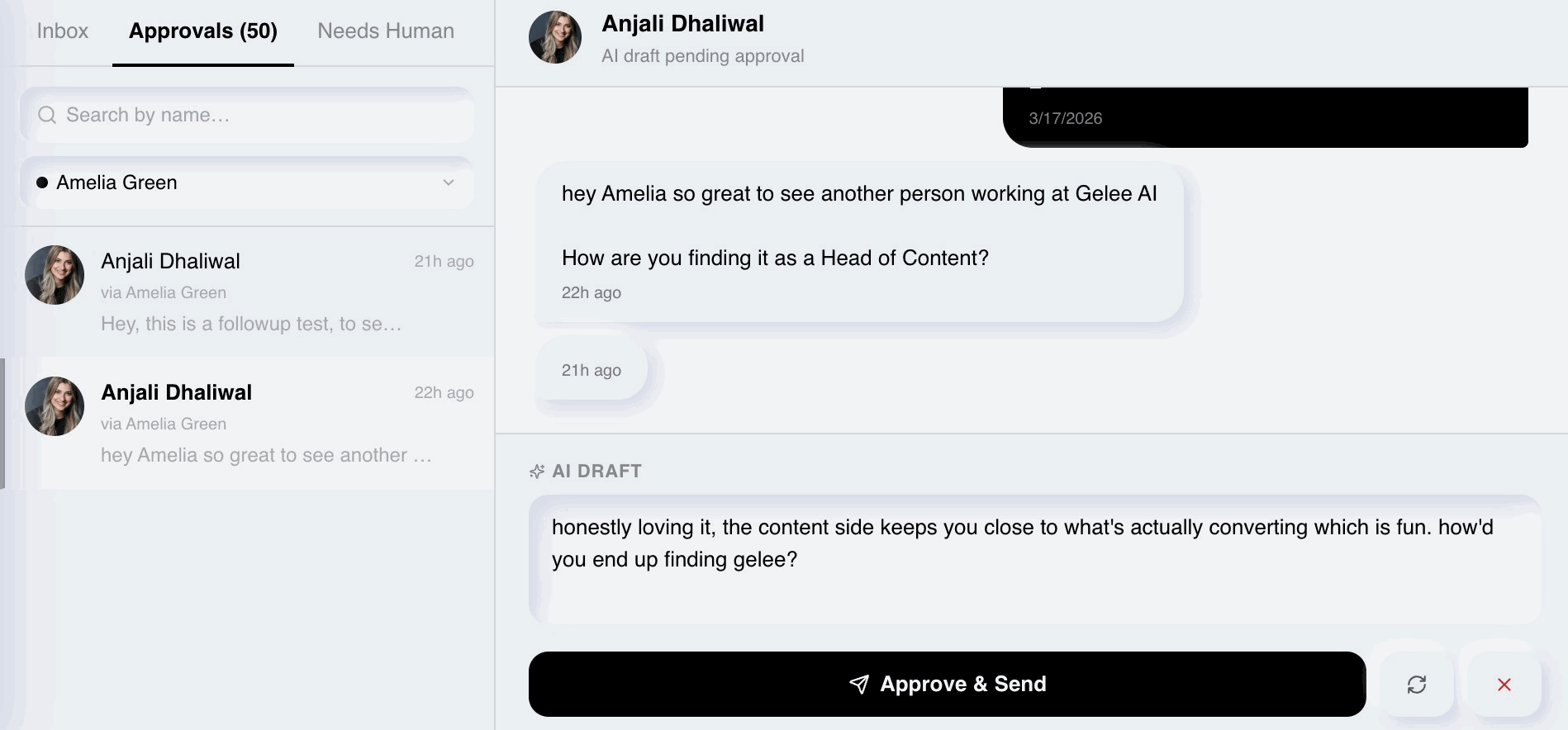
Task: Click the black dot beside Amelia Green
Action: point(42,182)
